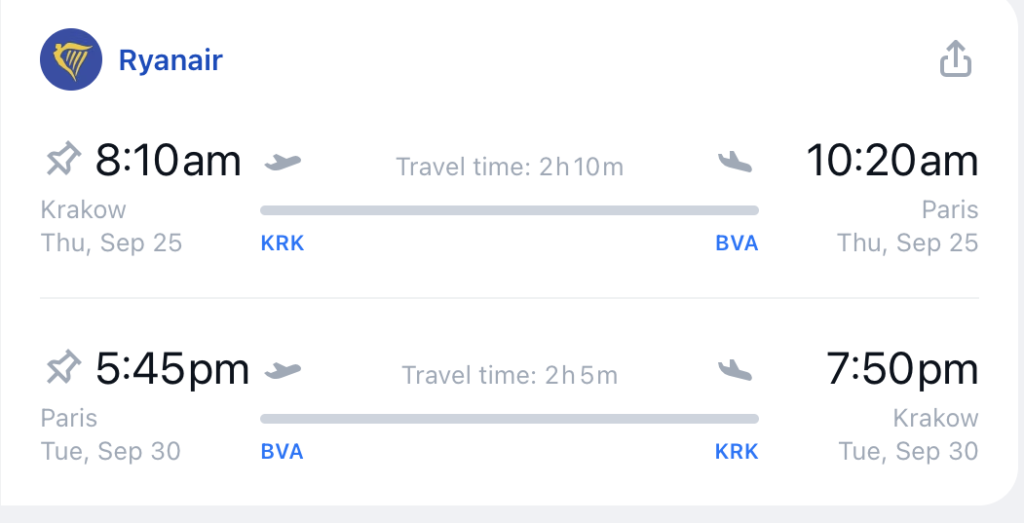This screenshot has width=1024, height=523.
Task: Click the Travel time: 2h10m label
Action: coord(509,167)
